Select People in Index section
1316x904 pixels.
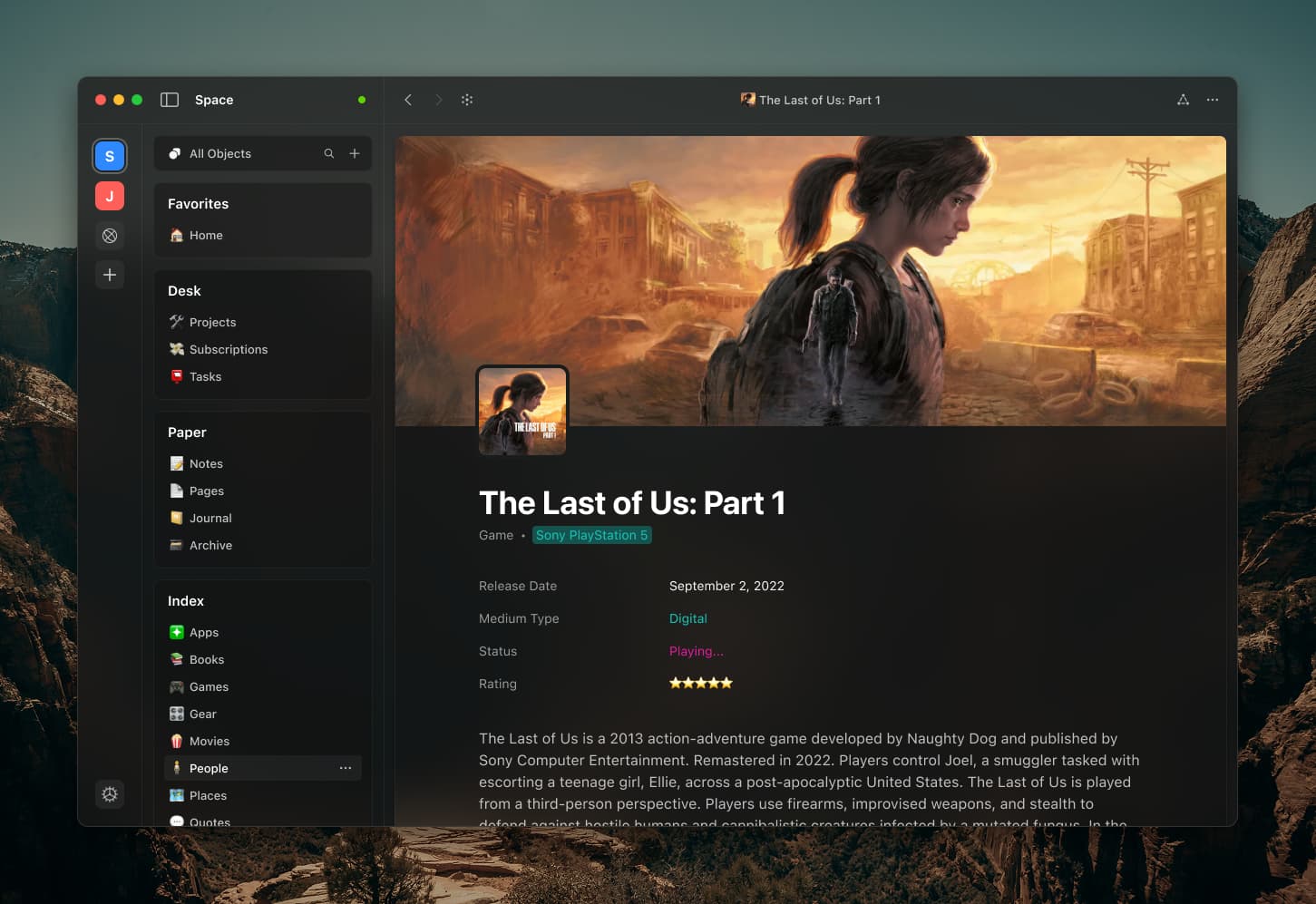tap(263, 768)
